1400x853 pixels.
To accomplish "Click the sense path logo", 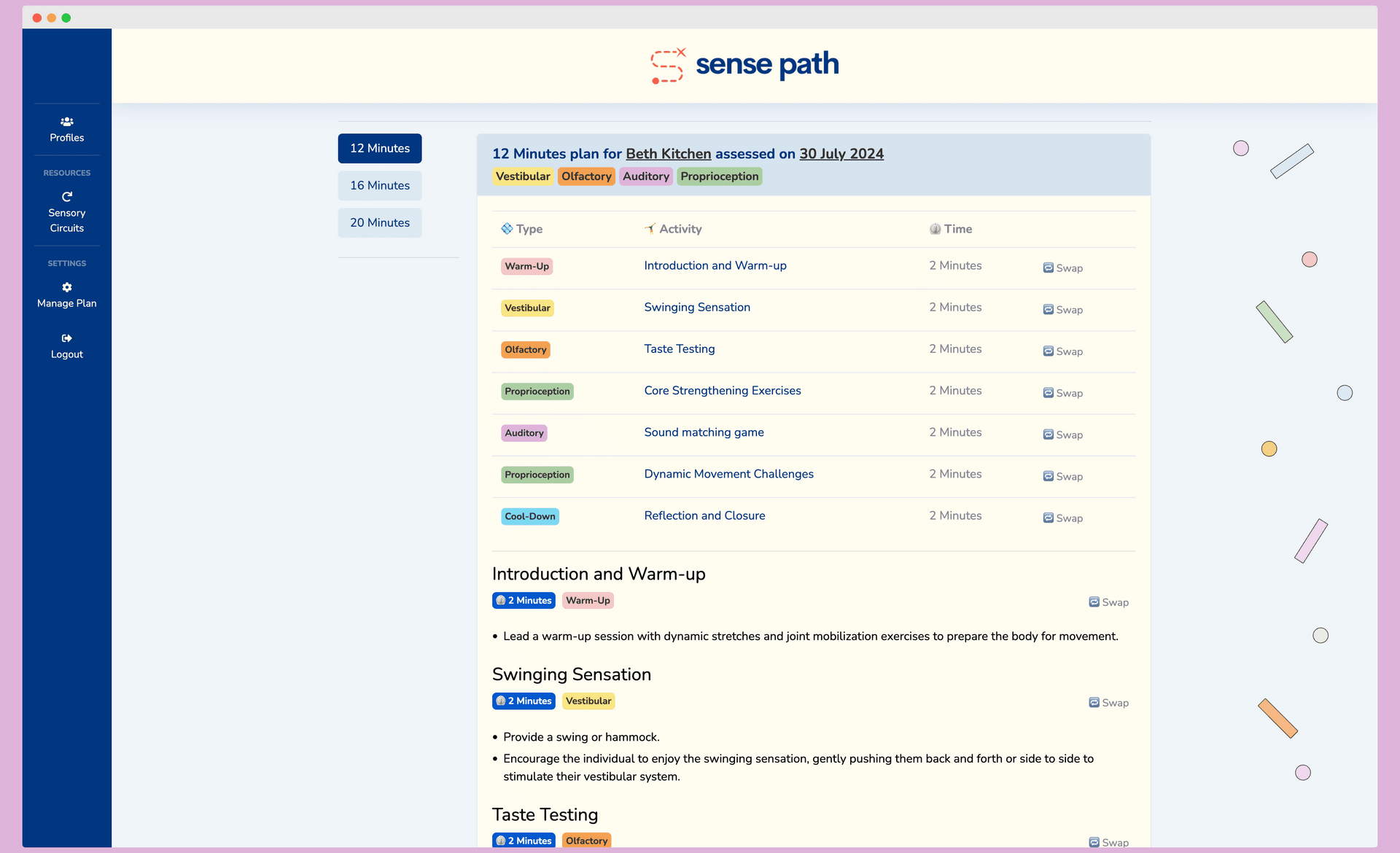I will coord(744,66).
